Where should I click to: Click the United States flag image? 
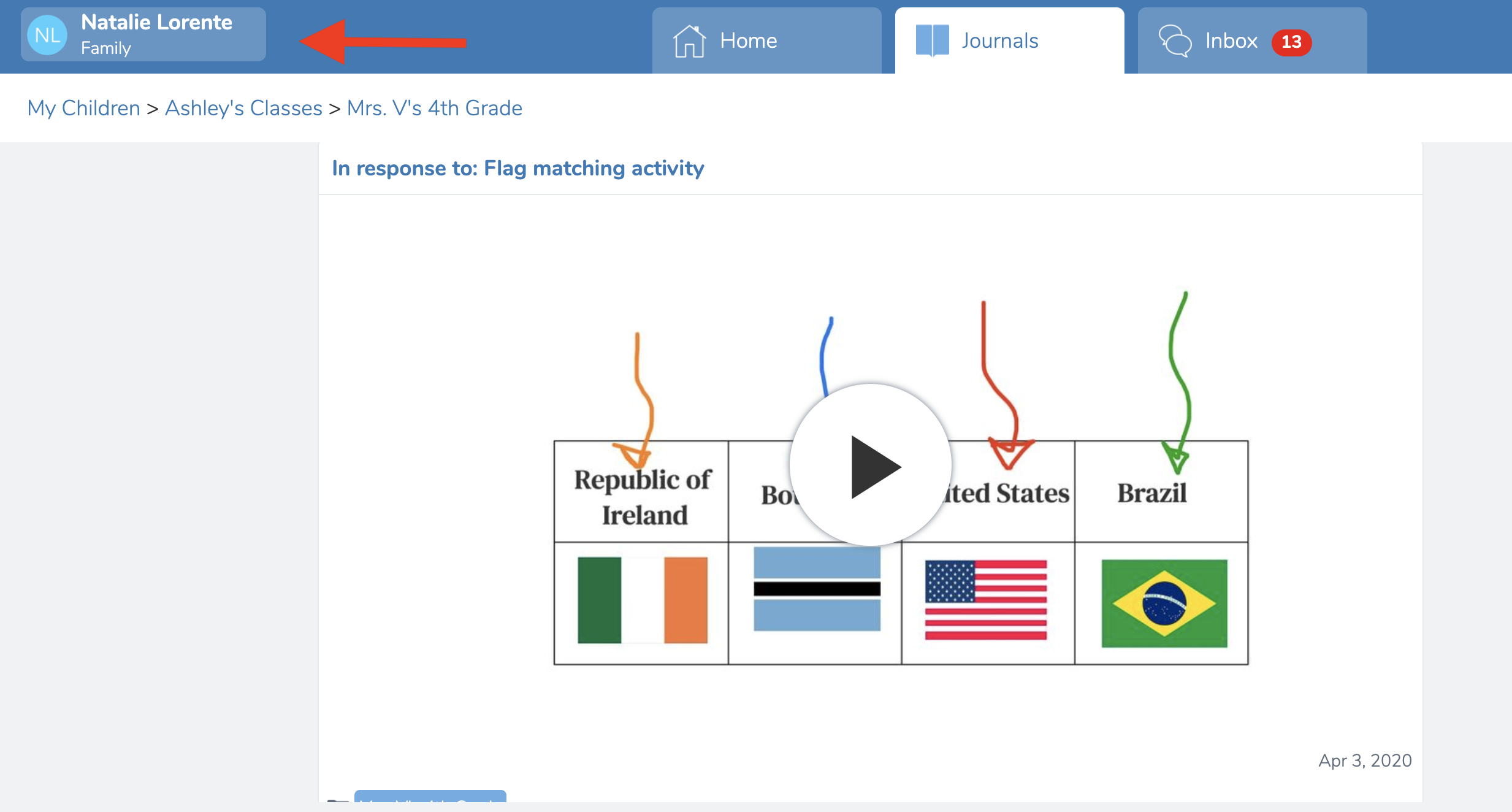tap(985, 600)
